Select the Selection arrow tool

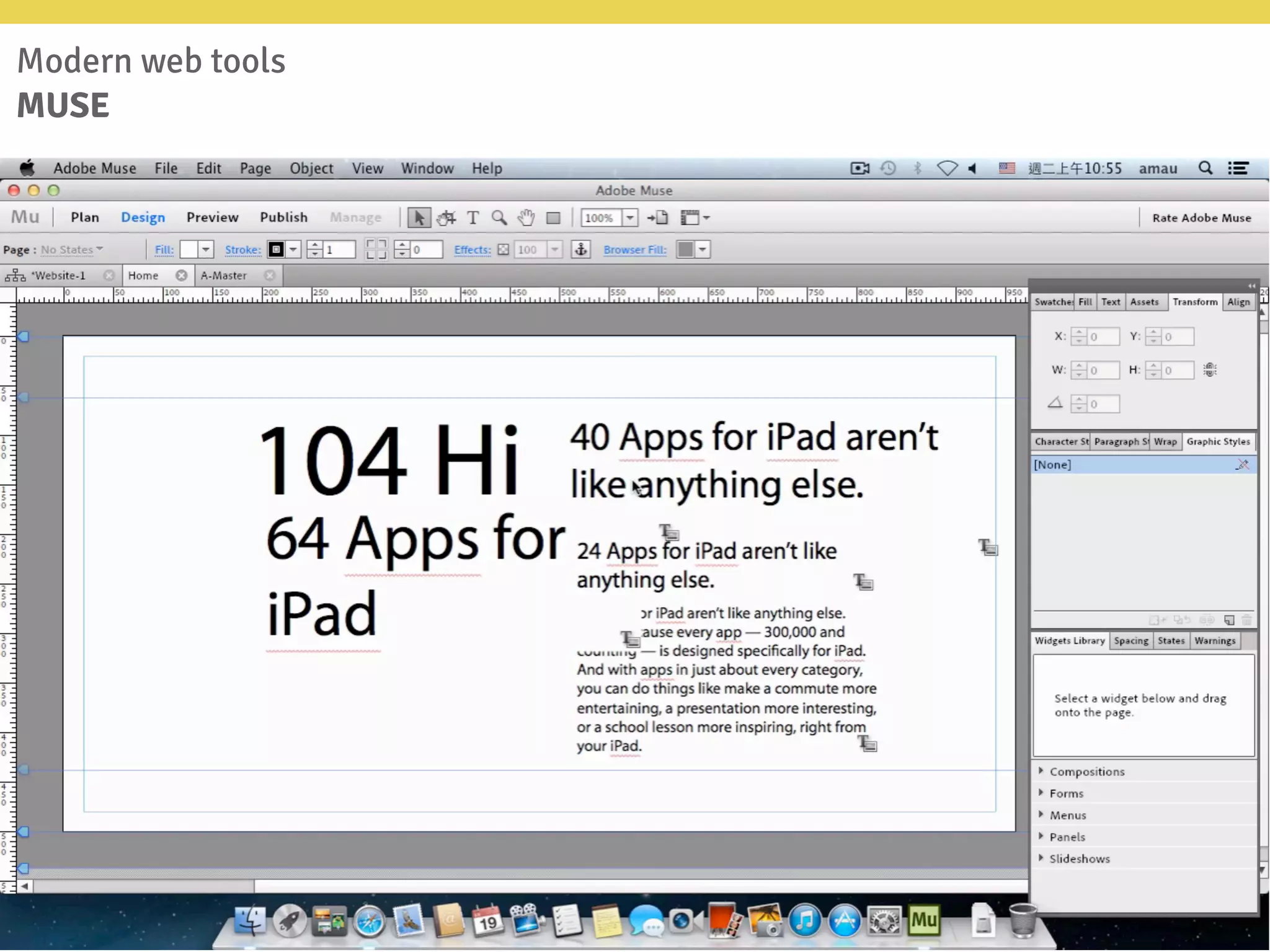[419, 218]
